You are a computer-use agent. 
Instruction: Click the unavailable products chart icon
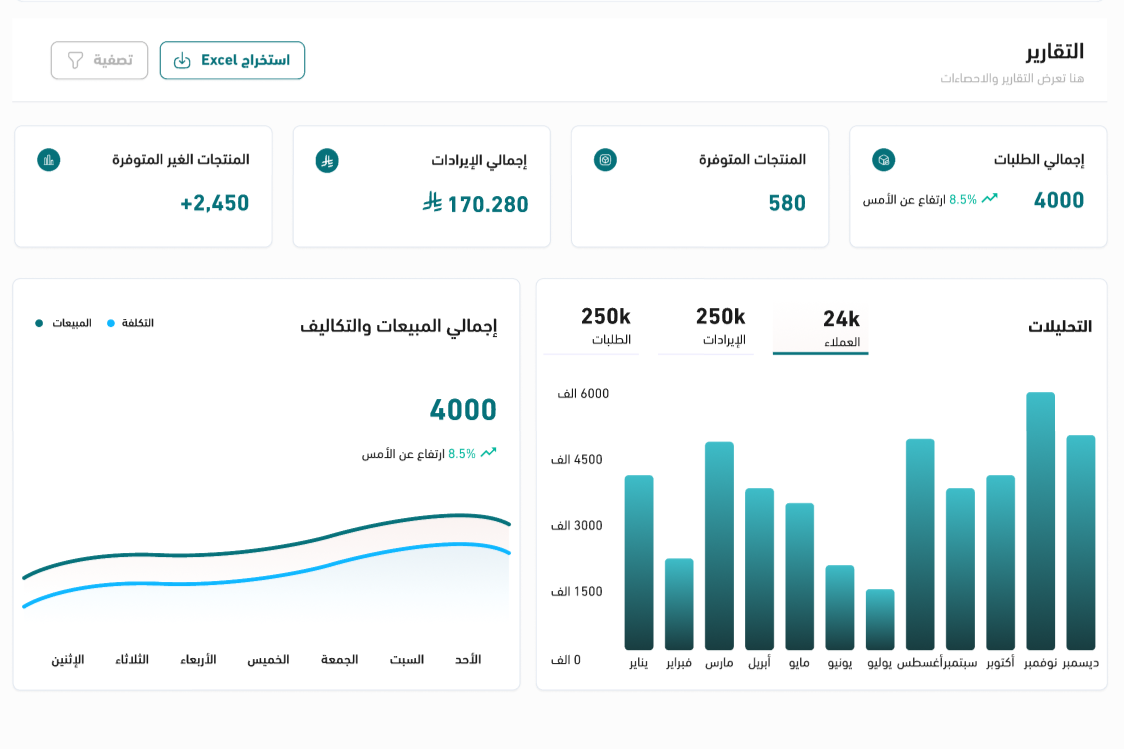pyautogui.click(x=49, y=160)
